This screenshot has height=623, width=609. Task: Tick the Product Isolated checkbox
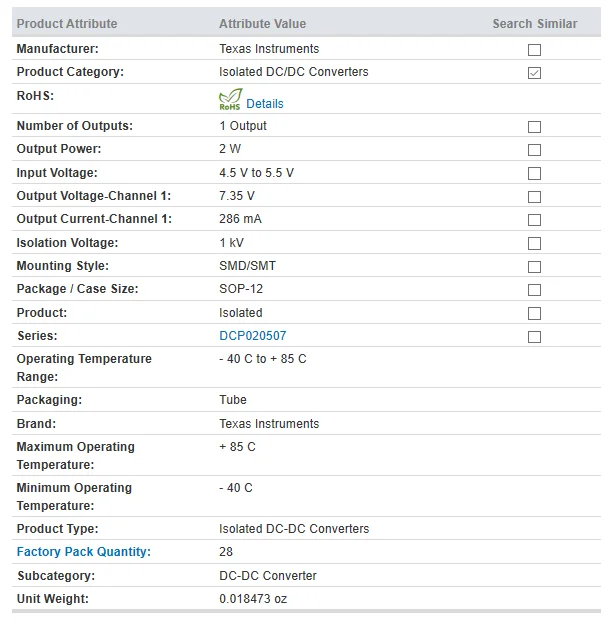tap(534, 313)
